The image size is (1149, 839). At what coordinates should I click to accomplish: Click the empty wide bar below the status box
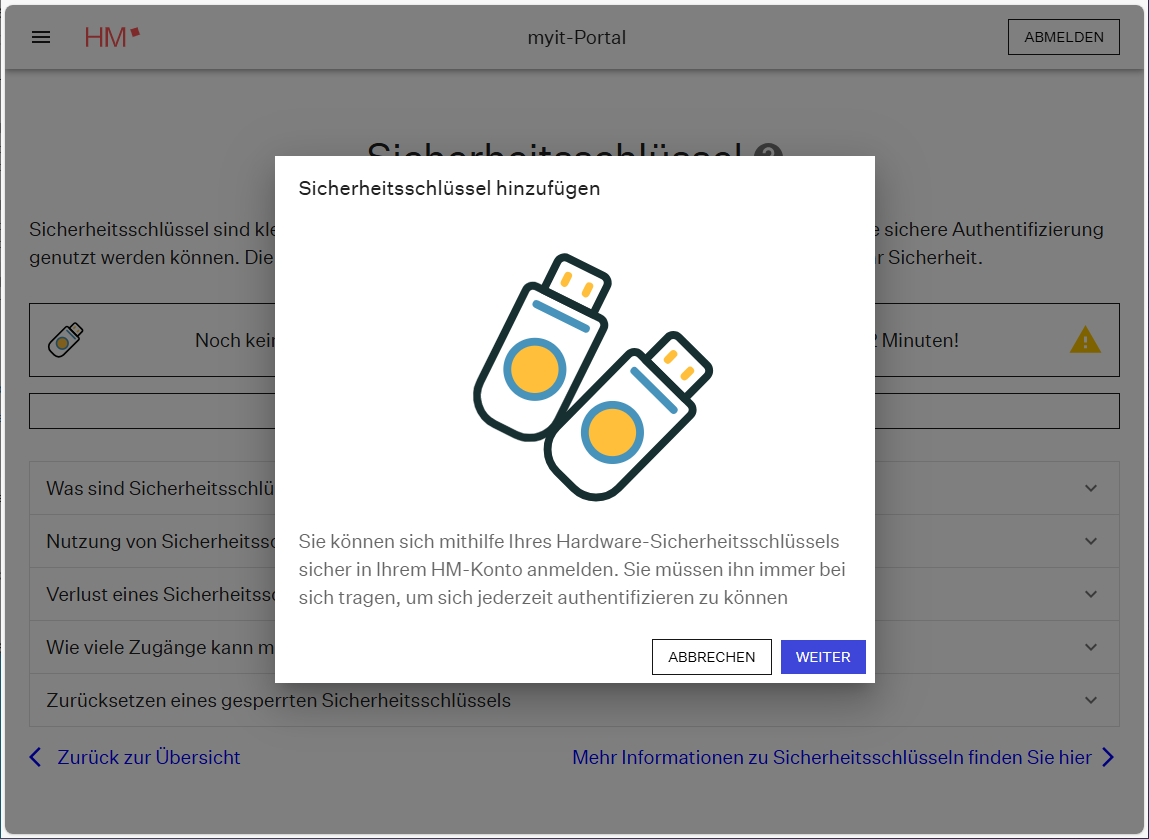click(x=150, y=411)
